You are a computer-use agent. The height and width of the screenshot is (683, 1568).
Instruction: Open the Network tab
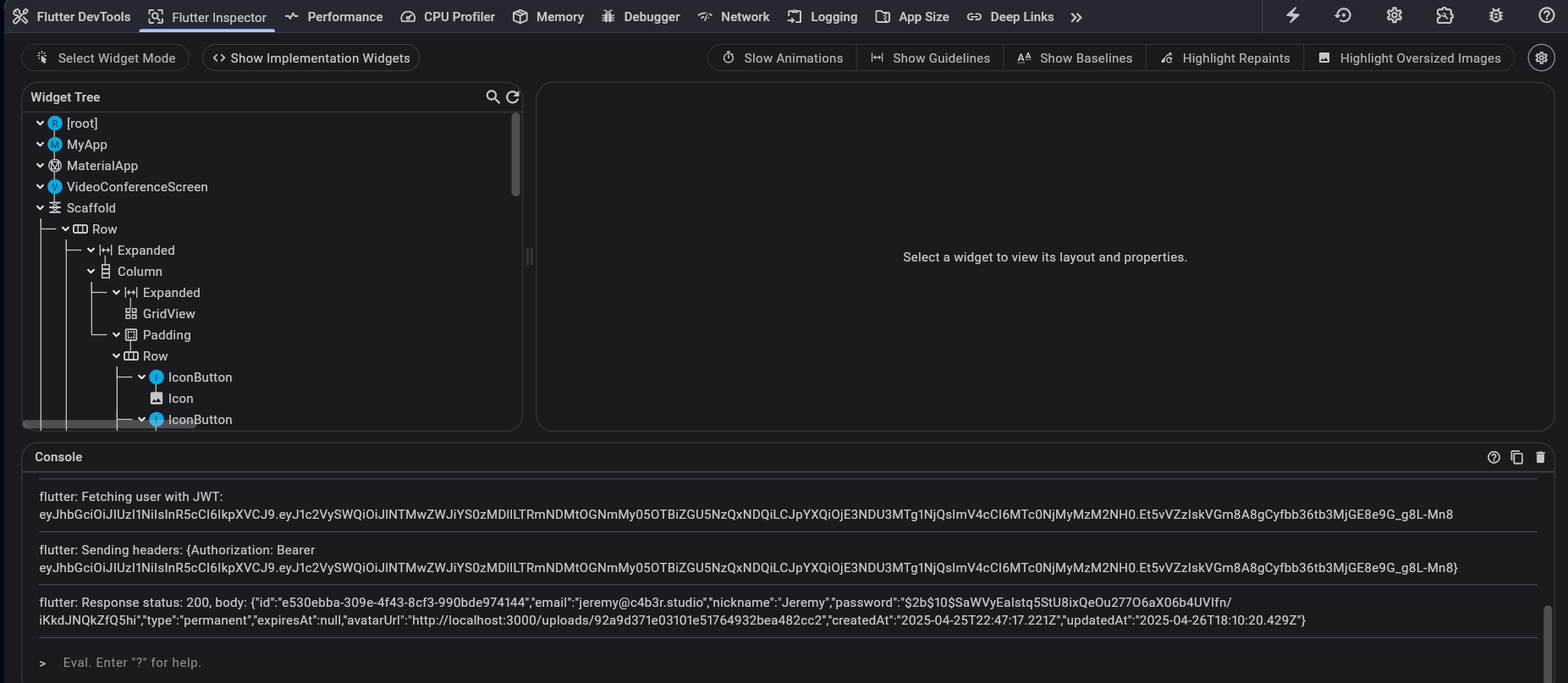pos(734,17)
